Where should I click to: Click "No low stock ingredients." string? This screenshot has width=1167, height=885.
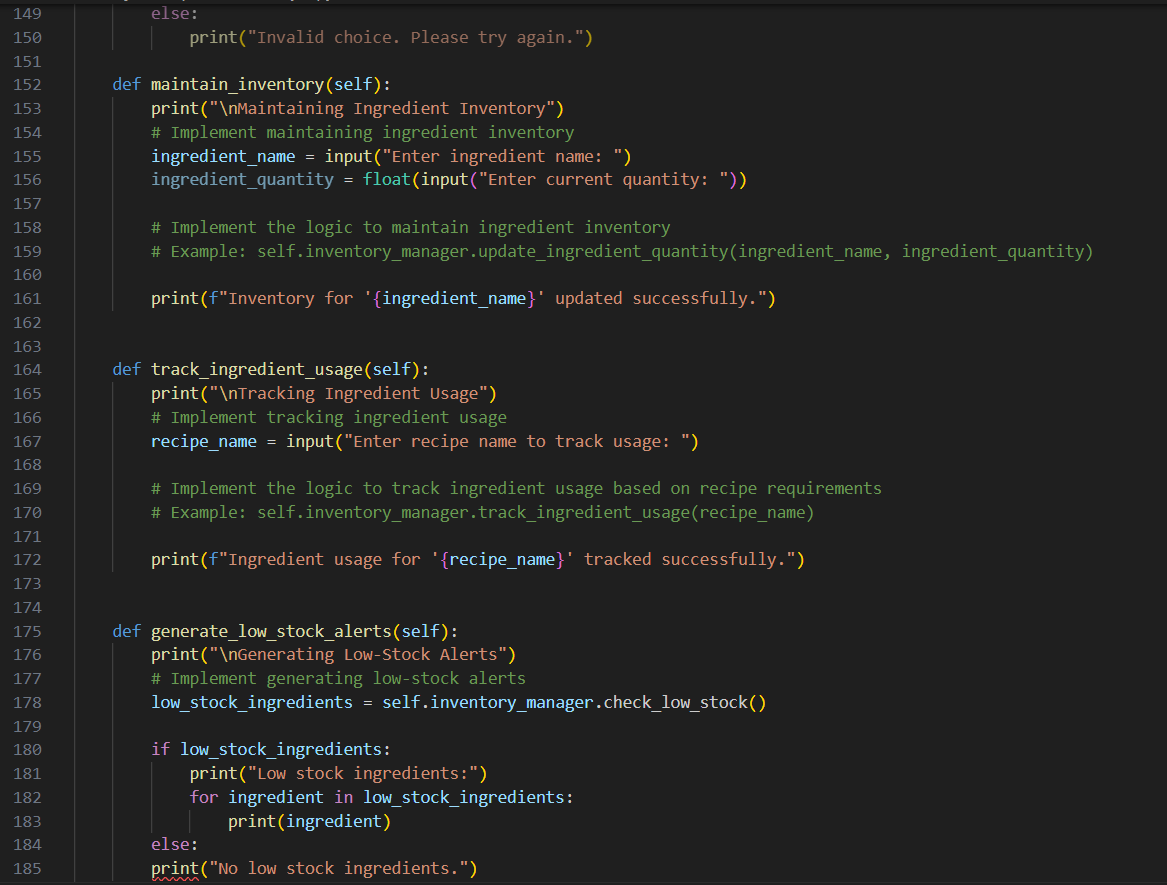pos(339,869)
